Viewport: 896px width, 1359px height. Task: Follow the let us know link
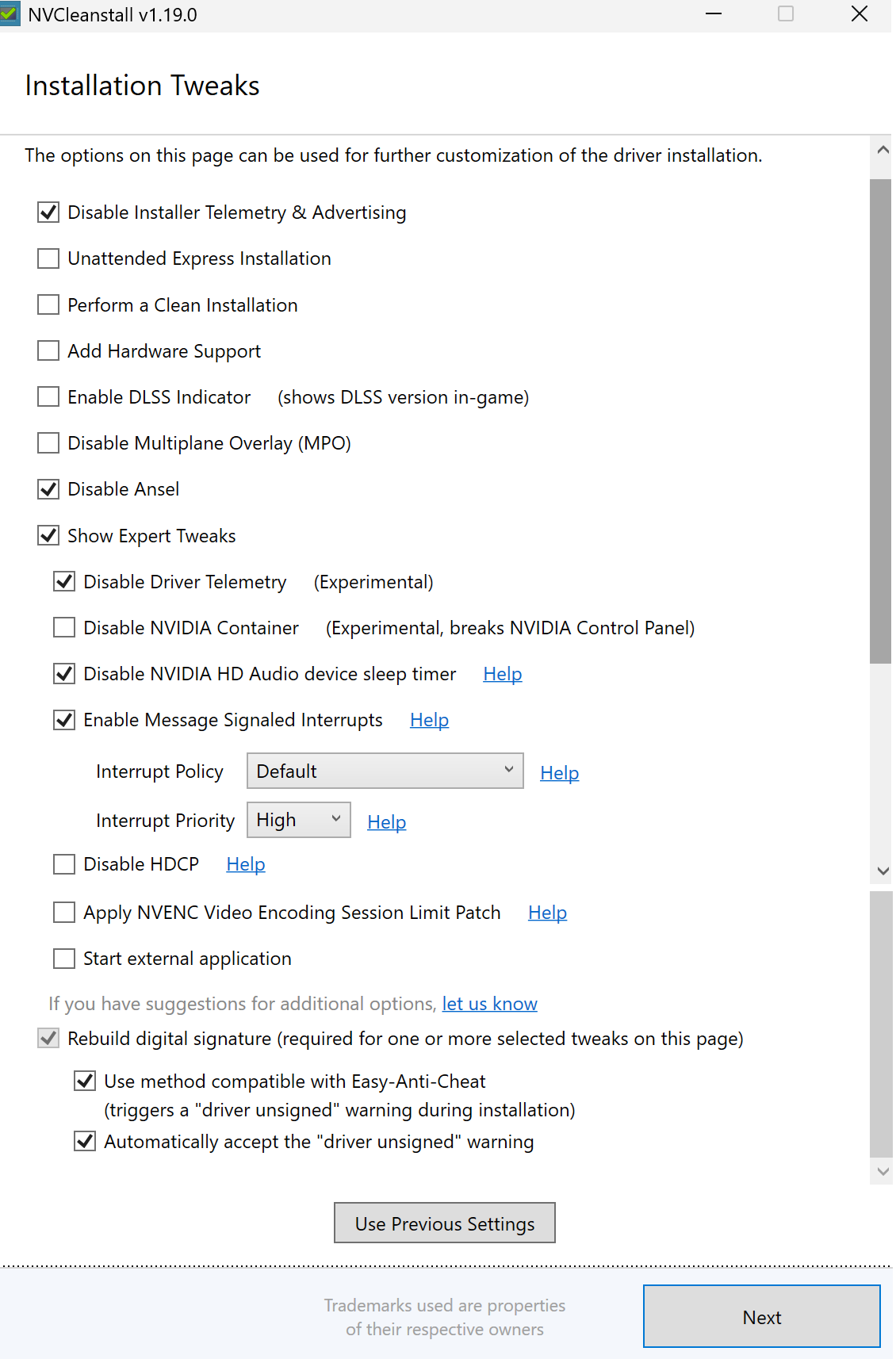coord(490,1004)
